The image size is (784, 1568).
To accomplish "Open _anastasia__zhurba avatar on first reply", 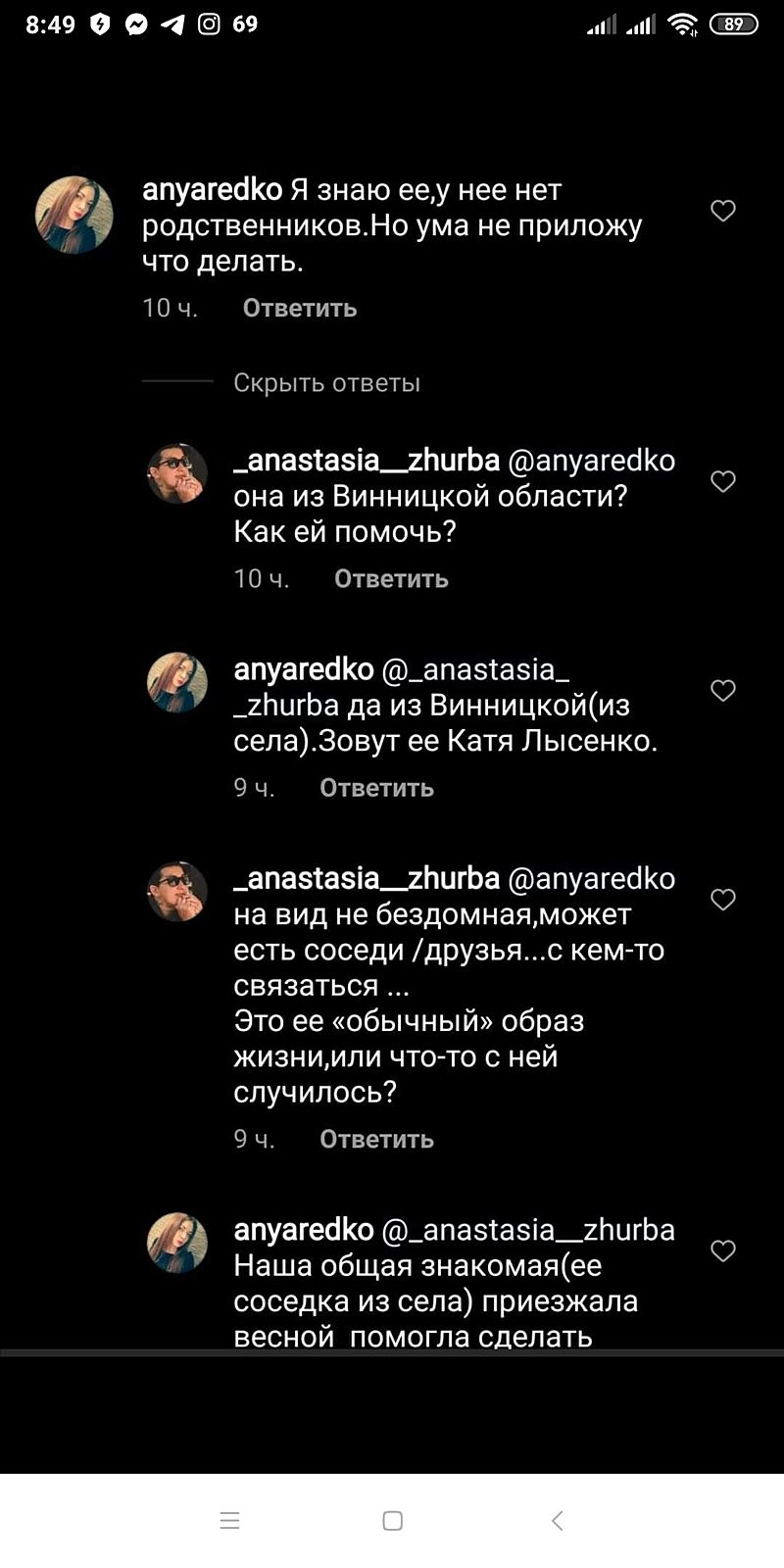I will 177,473.
